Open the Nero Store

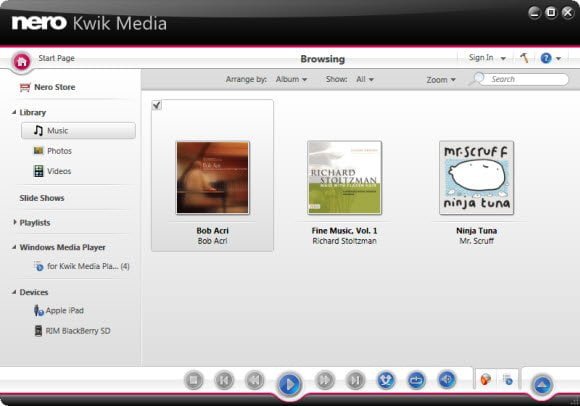47,87
